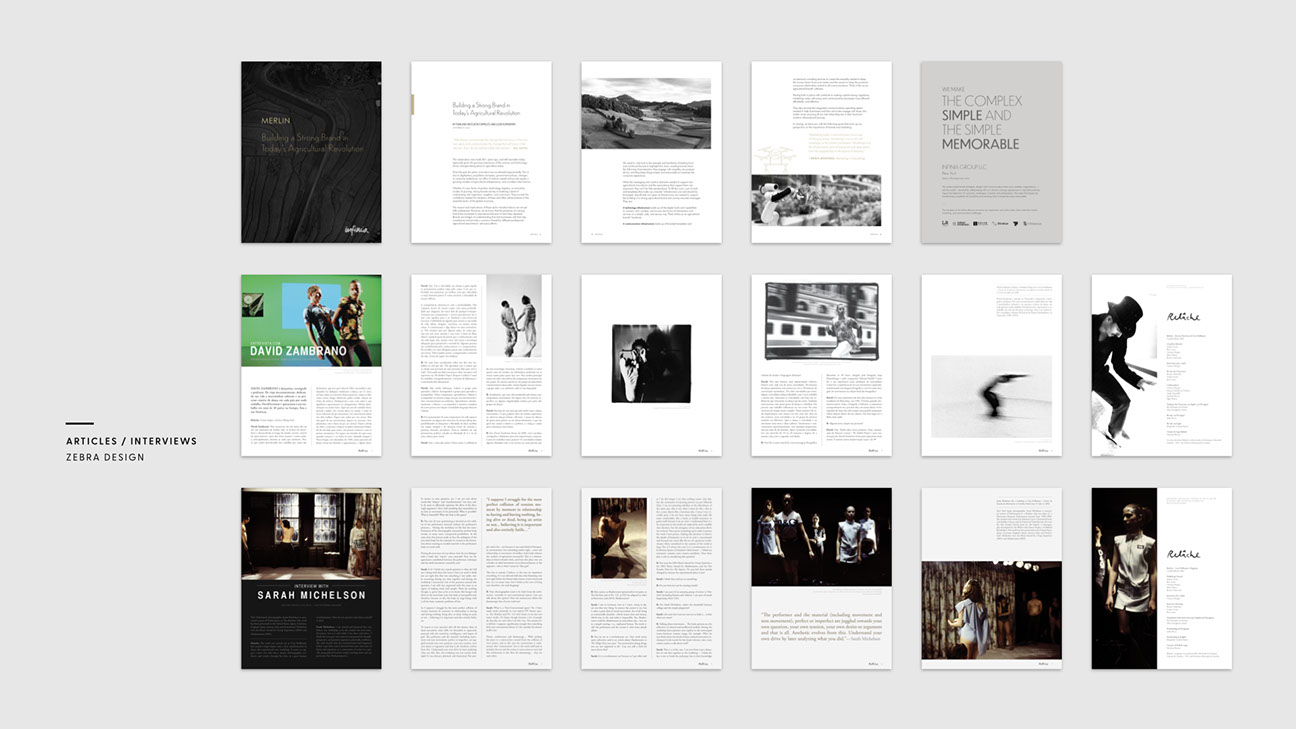The width and height of the screenshot is (1296, 729).
Task: Click the Zebra Design subtitle text
Action: click(105, 458)
